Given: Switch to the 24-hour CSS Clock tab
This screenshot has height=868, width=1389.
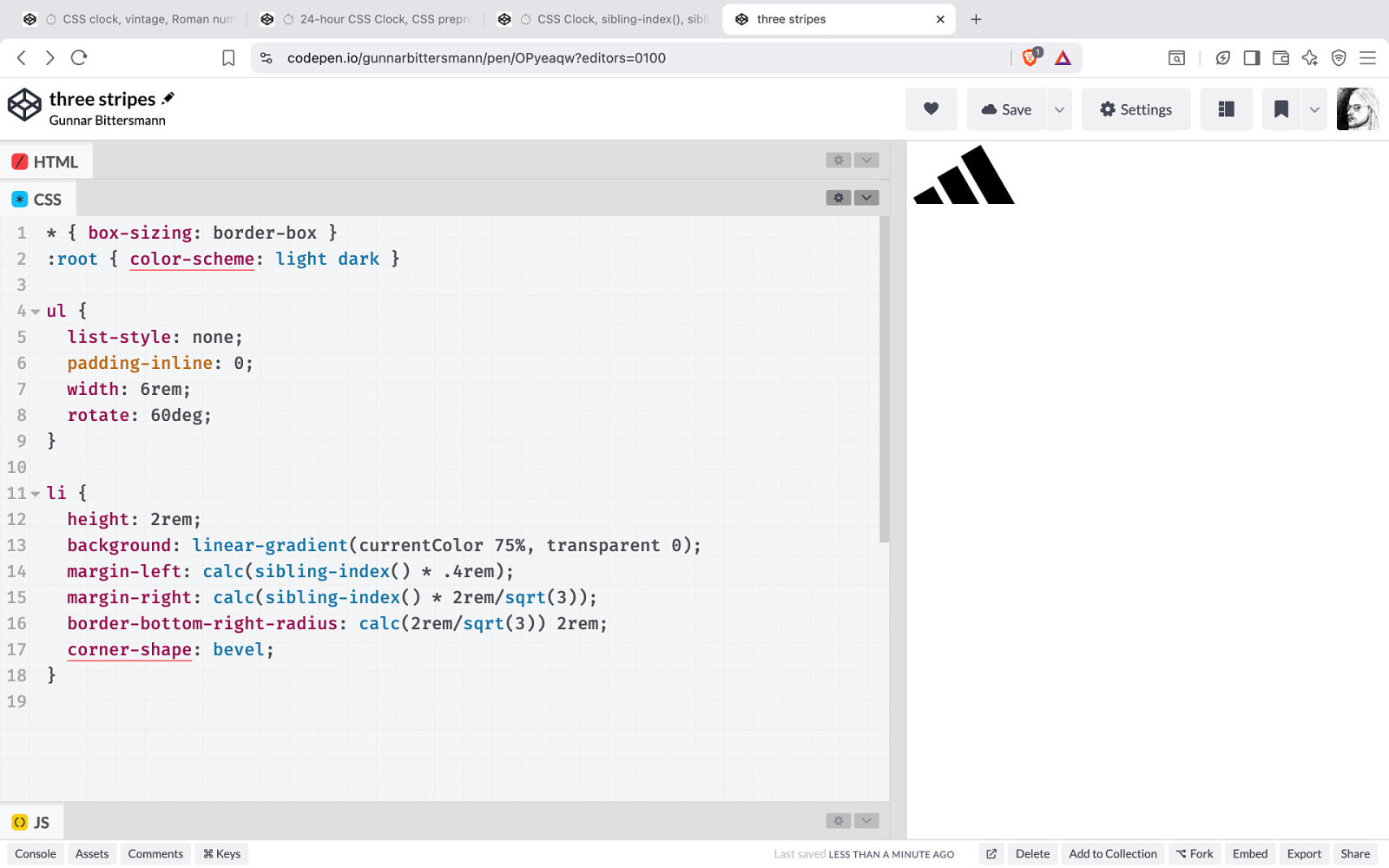Looking at the screenshot, I should [377, 19].
